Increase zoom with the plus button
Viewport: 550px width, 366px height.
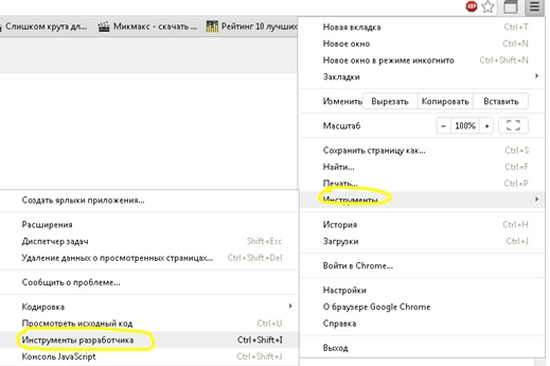[x=487, y=126]
